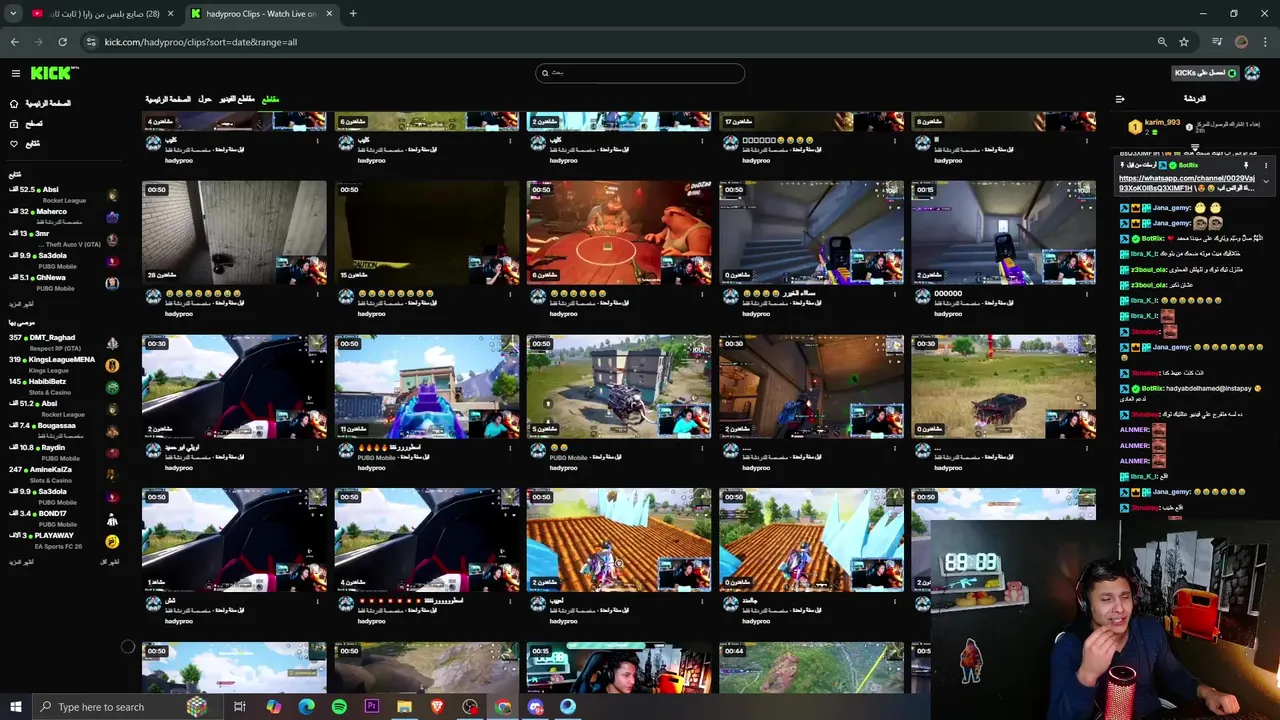Click hadyproo avatar under poker clip
Screen dimensions: 1280x720
click(538, 297)
